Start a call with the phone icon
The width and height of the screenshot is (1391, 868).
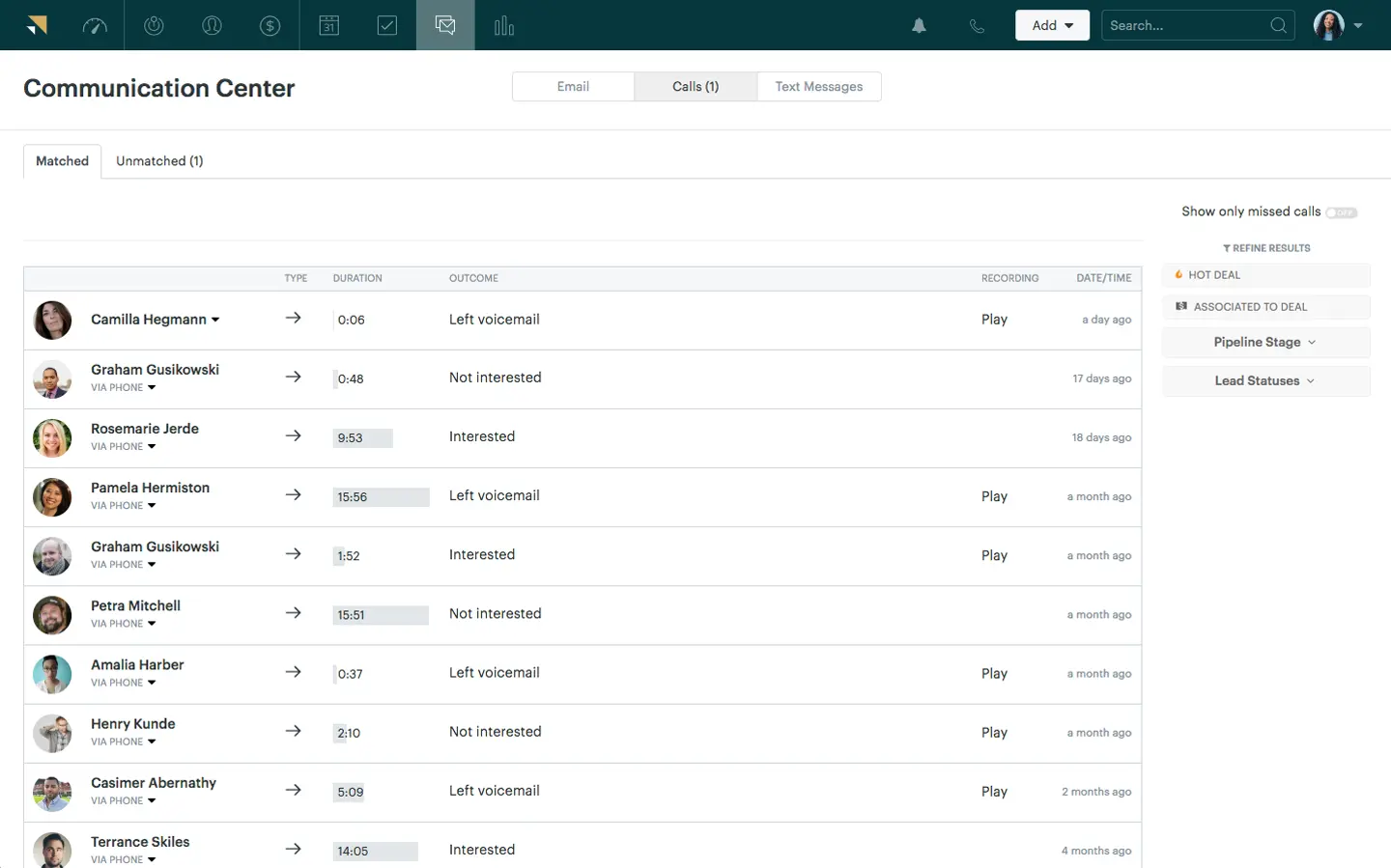[977, 25]
